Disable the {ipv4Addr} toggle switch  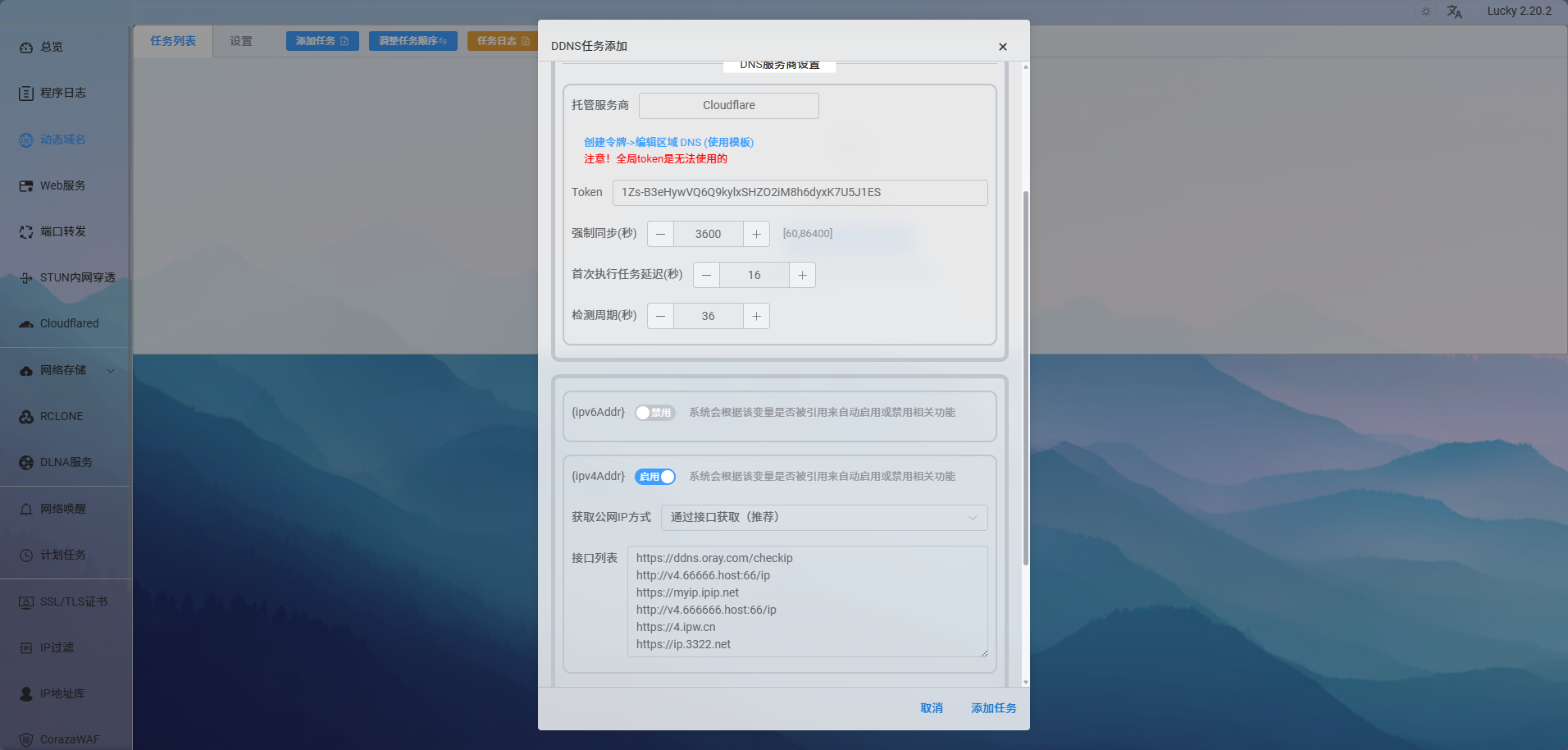(x=654, y=477)
